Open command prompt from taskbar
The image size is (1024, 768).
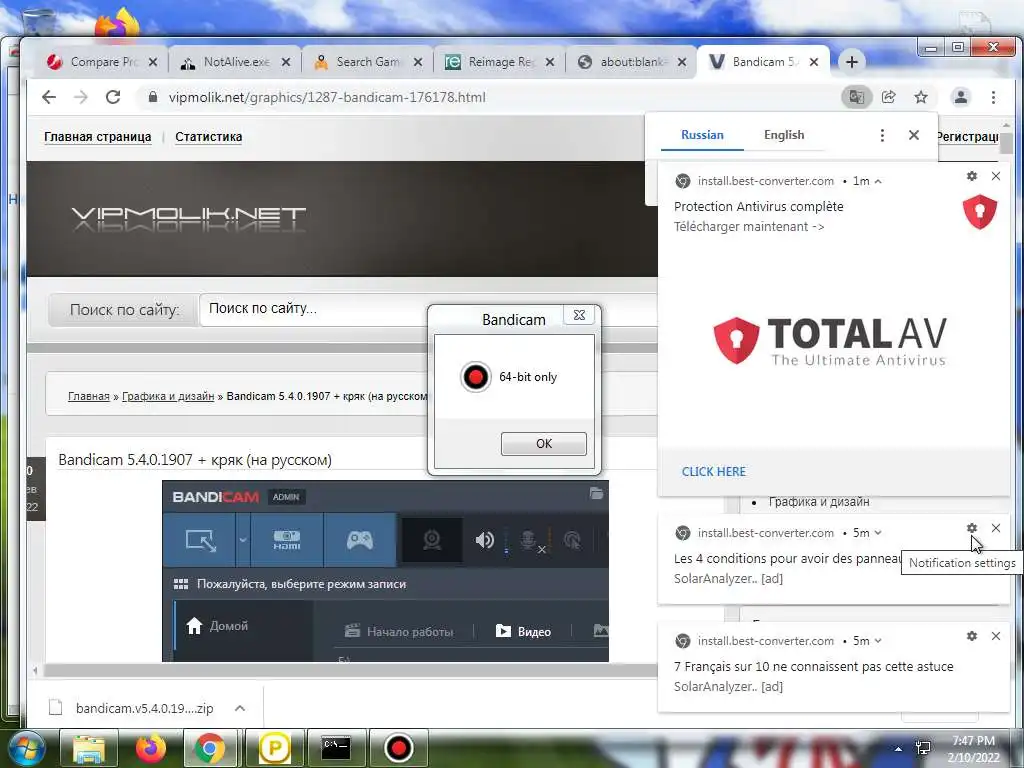tap(336, 748)
